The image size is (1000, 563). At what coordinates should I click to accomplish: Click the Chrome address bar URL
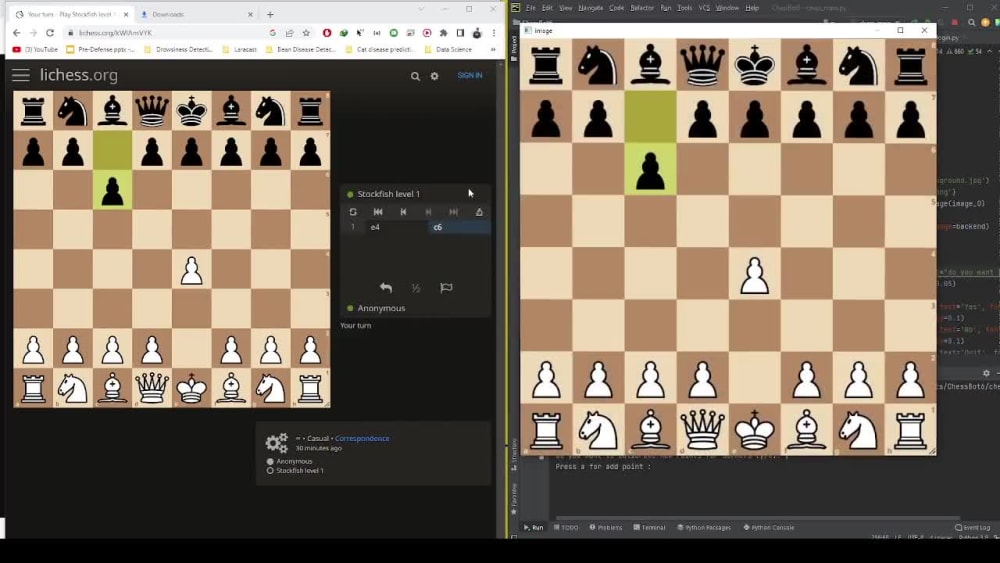pyautogui.click(x=115, y=33)
